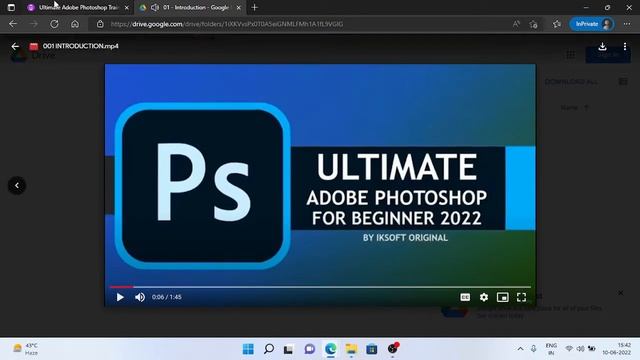Open the clock and date panel
Image resolution: width=640 pixels, height=360 pixels.
pos(617,349)
